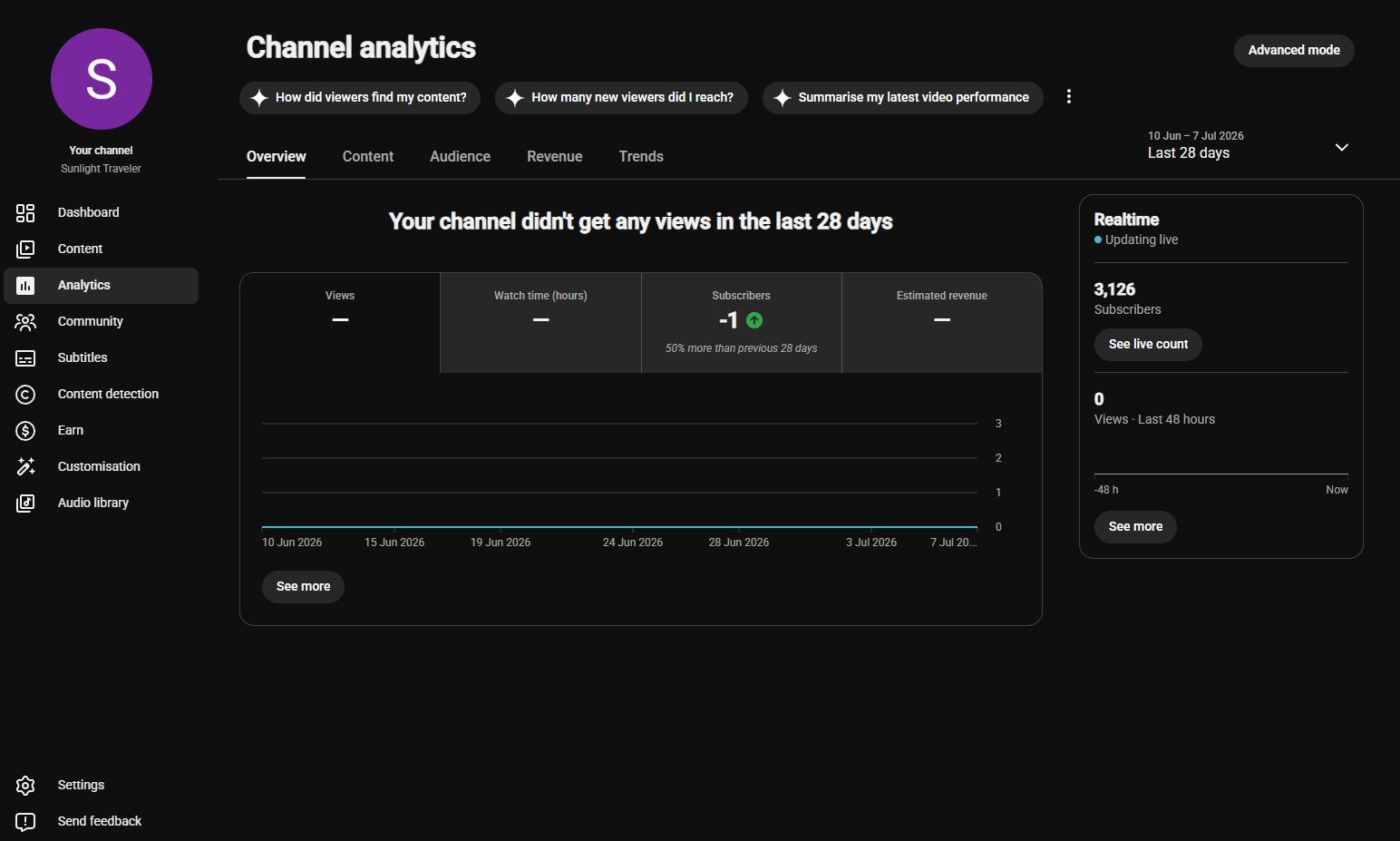Click the 24 Jun 2026 axis label
The height and width of the screenshot is (841, 1400).
(x=633, y=543)
